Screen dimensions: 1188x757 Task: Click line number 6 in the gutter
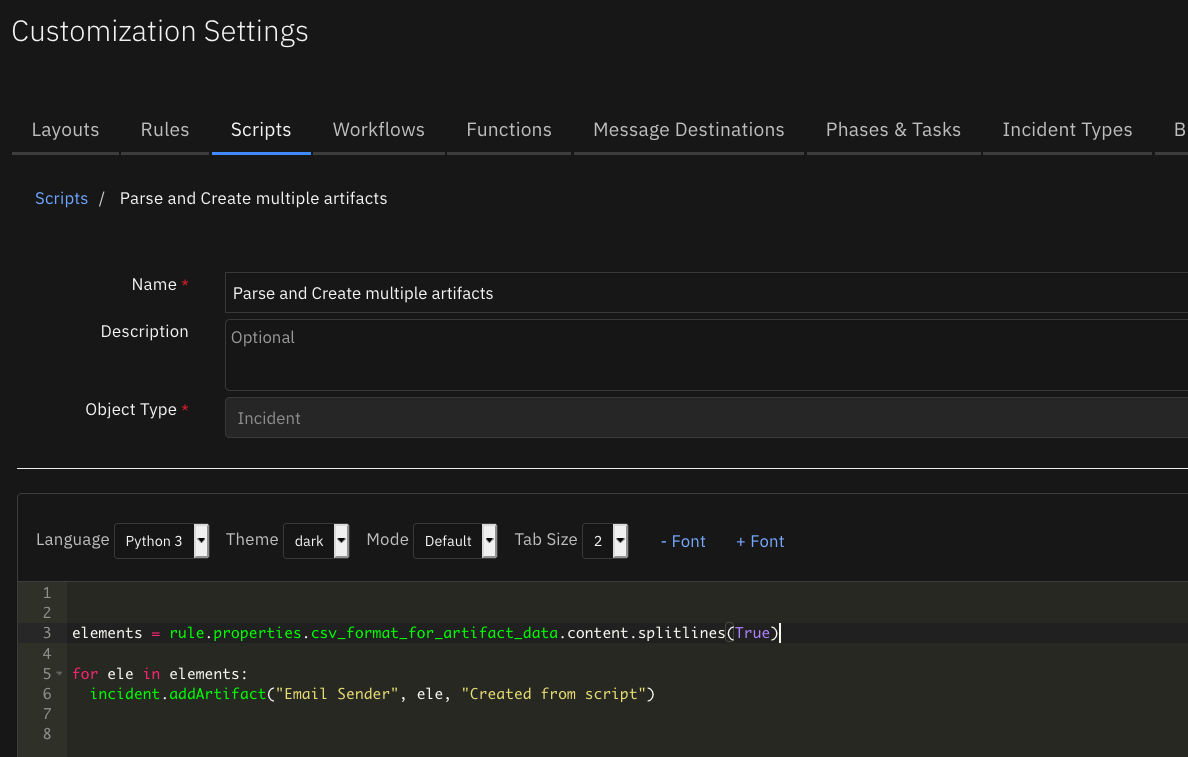(47, 693)
